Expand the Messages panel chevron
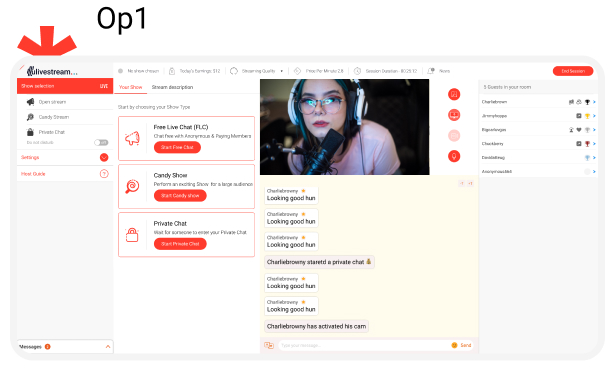Image resolution: width=615 pixels, height=371 pixels. click(107, 347)
